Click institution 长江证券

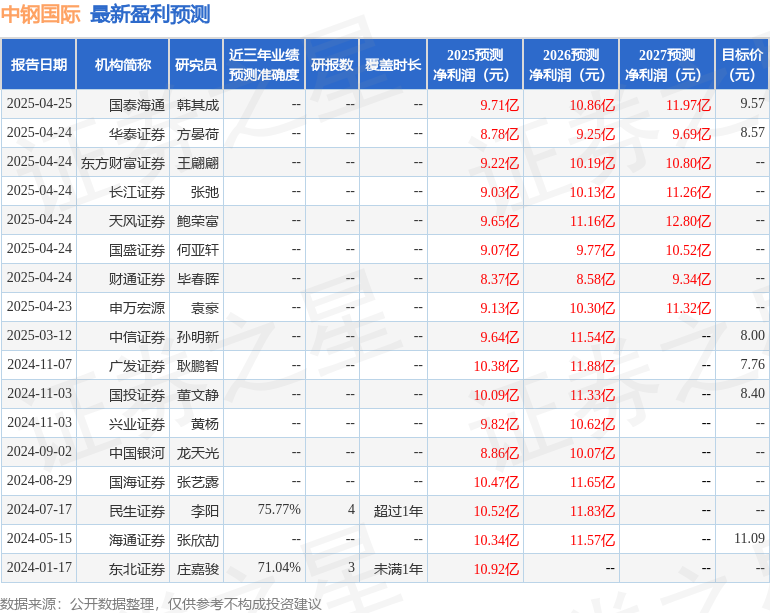137,192
